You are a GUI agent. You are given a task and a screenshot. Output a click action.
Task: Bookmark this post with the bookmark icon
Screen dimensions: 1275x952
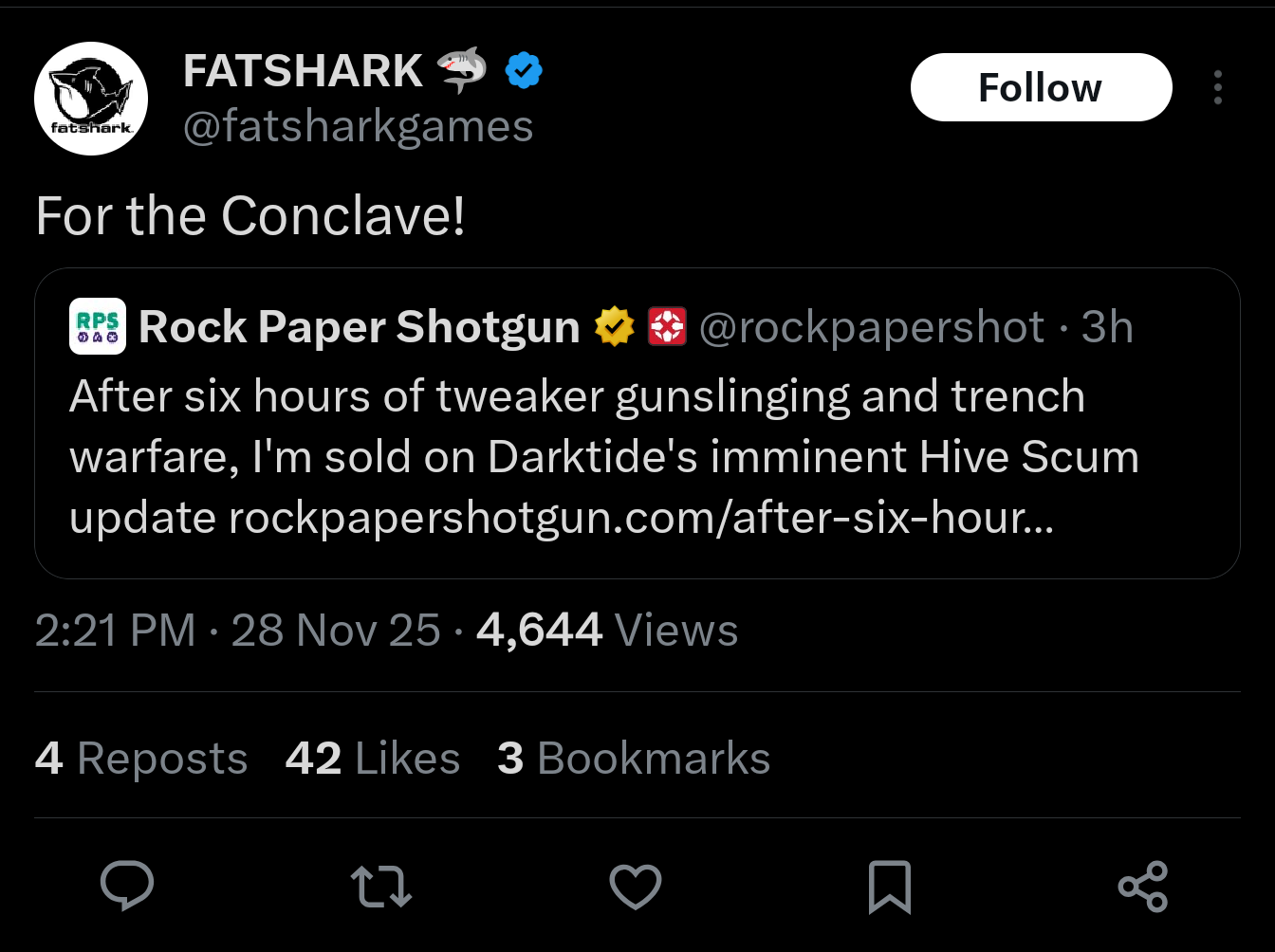[889, 887]
